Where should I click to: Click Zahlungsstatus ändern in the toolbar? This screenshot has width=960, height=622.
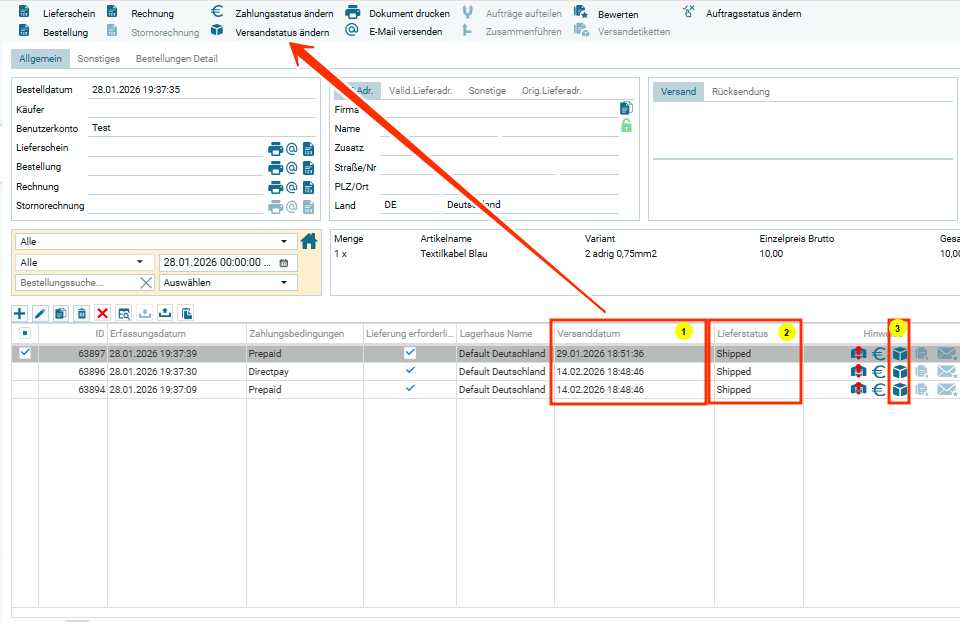(x=283, y=14)
